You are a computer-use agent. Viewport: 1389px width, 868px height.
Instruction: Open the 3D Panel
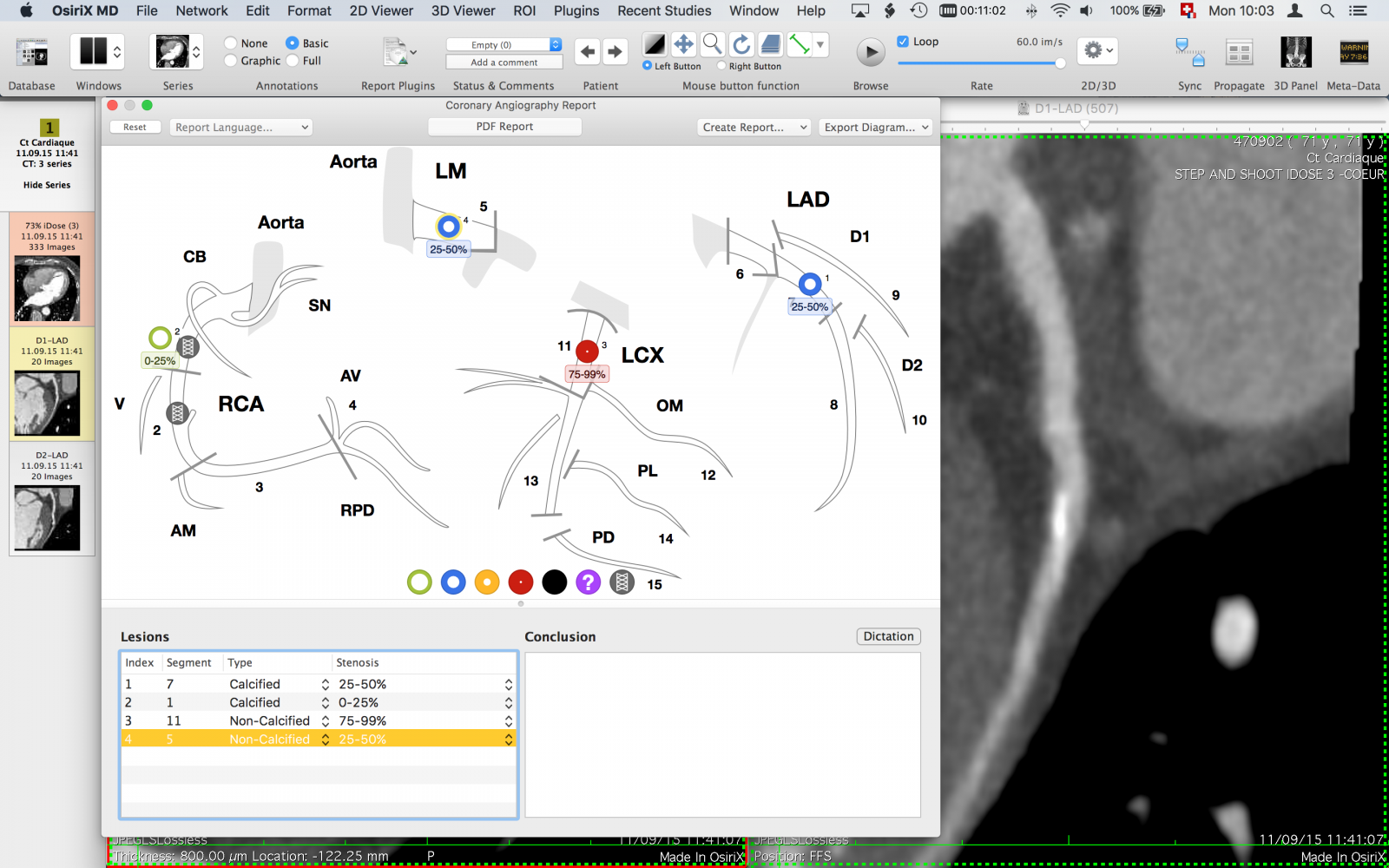coord(1295,52)
